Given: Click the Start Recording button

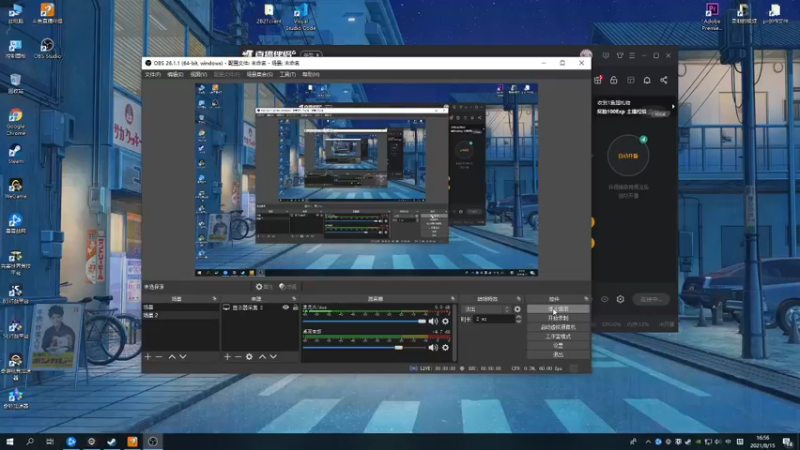Looking at the screenshot, I should point(558,318).
